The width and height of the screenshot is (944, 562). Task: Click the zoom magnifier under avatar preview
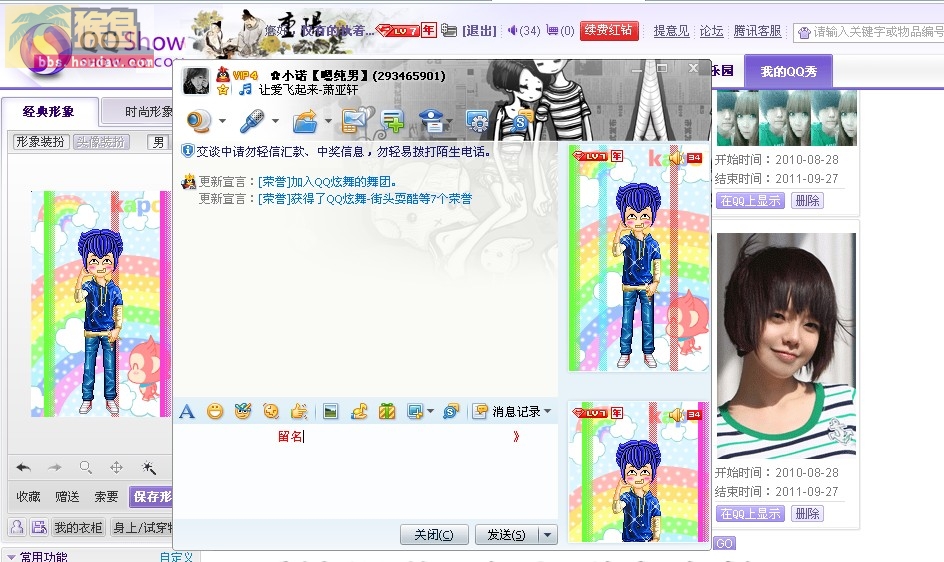(x=85, y=467)
